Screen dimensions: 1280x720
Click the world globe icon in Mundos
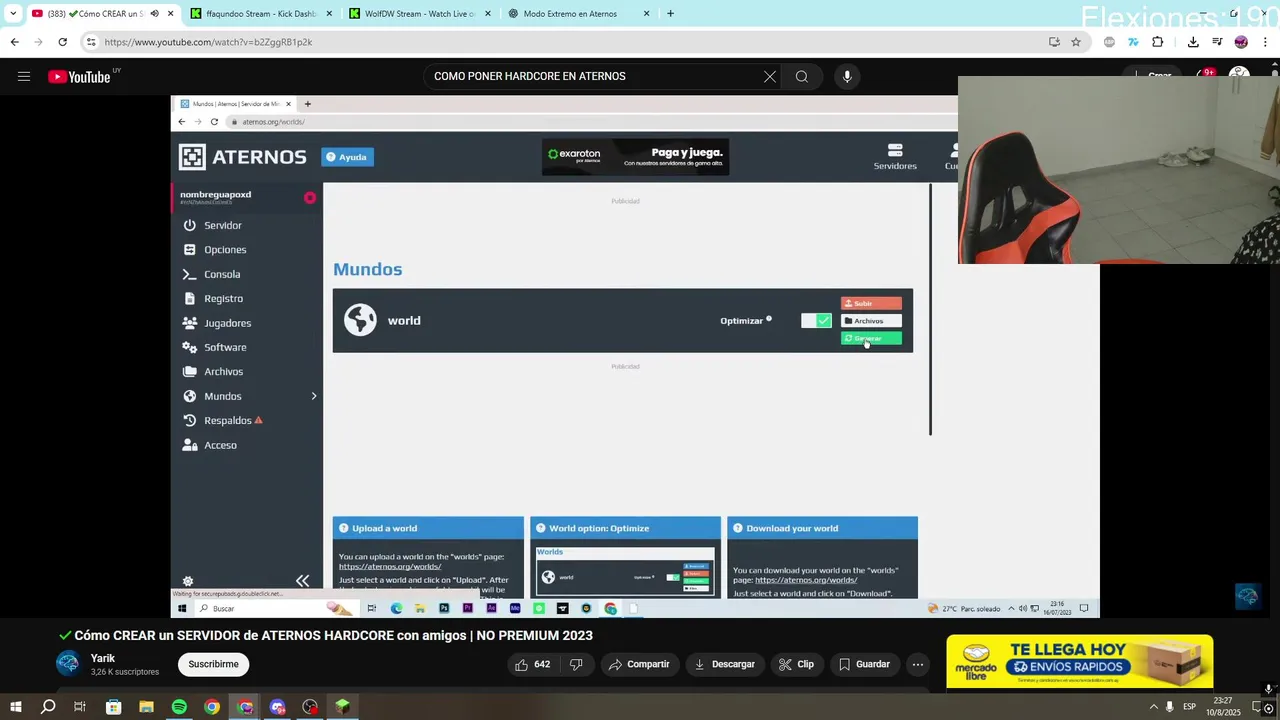tap(360, 320)
